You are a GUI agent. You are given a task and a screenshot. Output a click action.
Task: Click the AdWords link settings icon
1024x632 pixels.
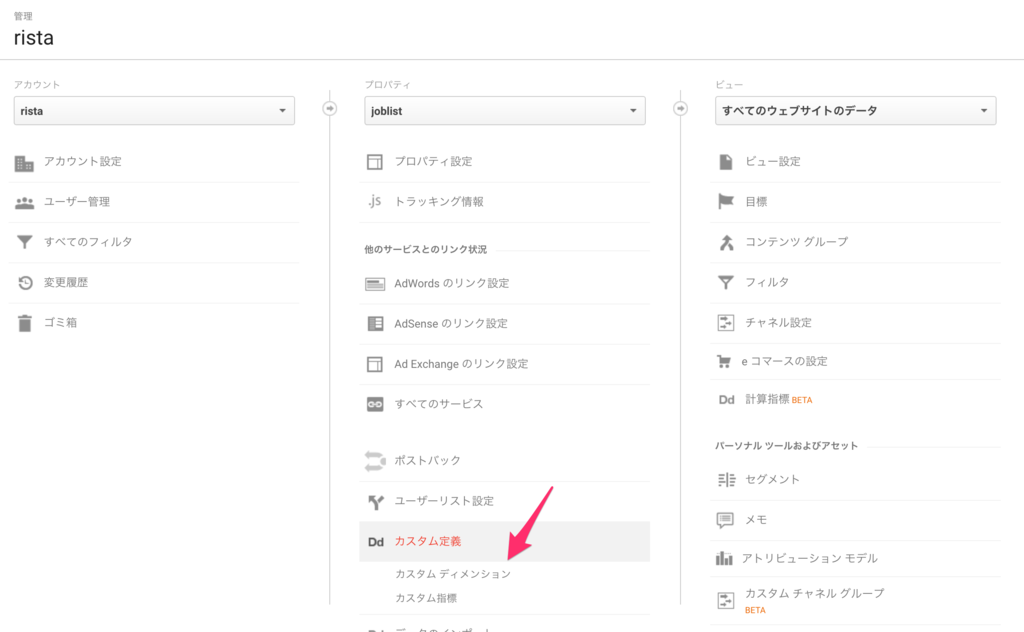tap(375, 284)
